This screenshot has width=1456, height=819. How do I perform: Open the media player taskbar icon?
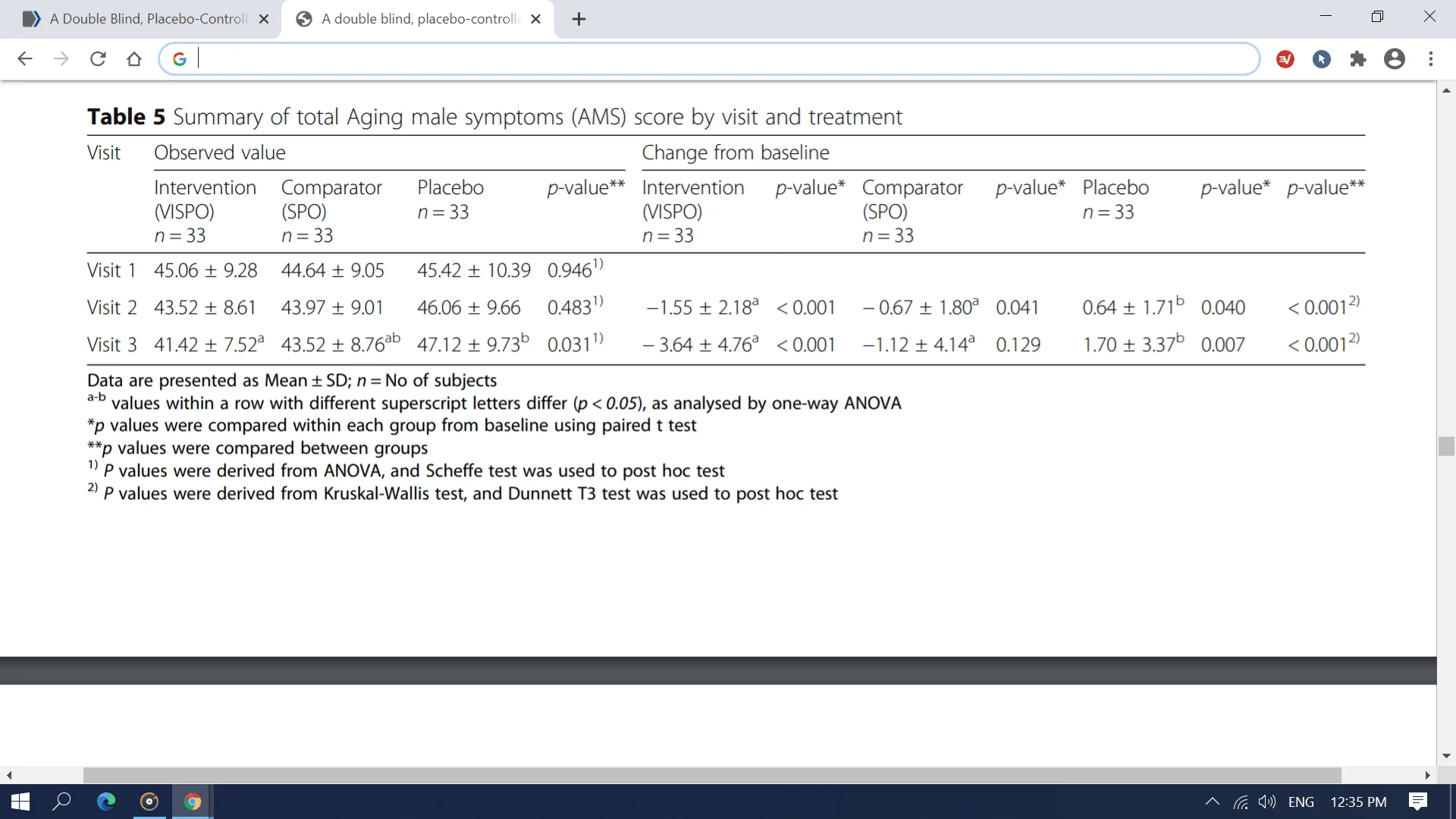(149, 802)
